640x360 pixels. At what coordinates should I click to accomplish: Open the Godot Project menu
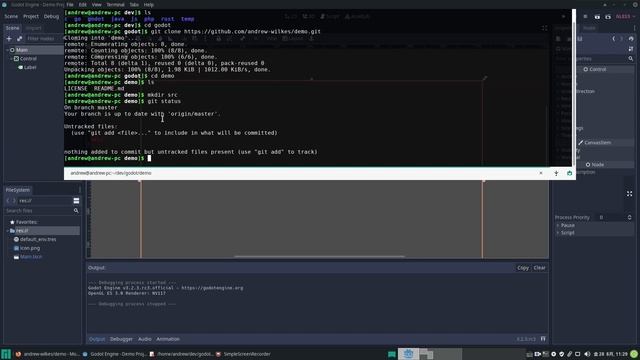(31, 16)
